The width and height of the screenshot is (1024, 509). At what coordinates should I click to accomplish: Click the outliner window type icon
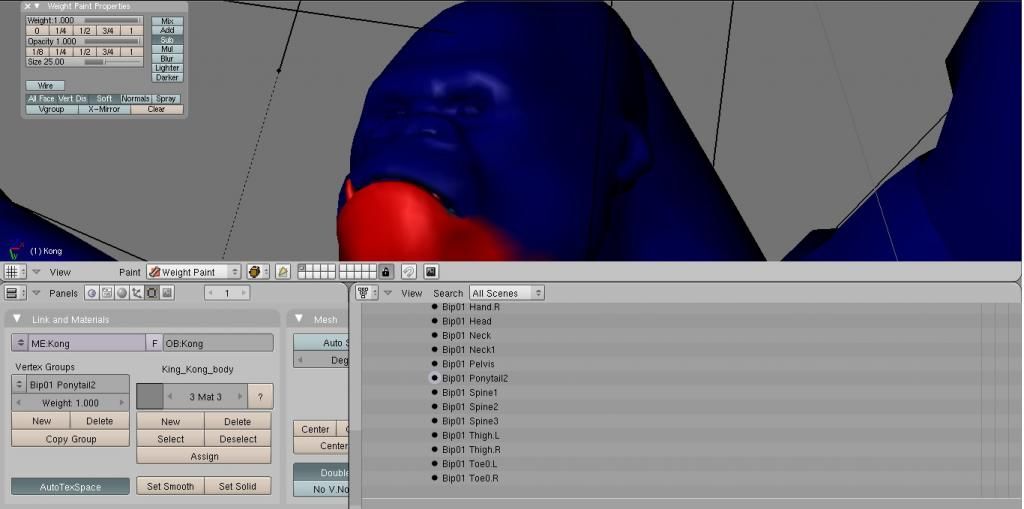365,293
